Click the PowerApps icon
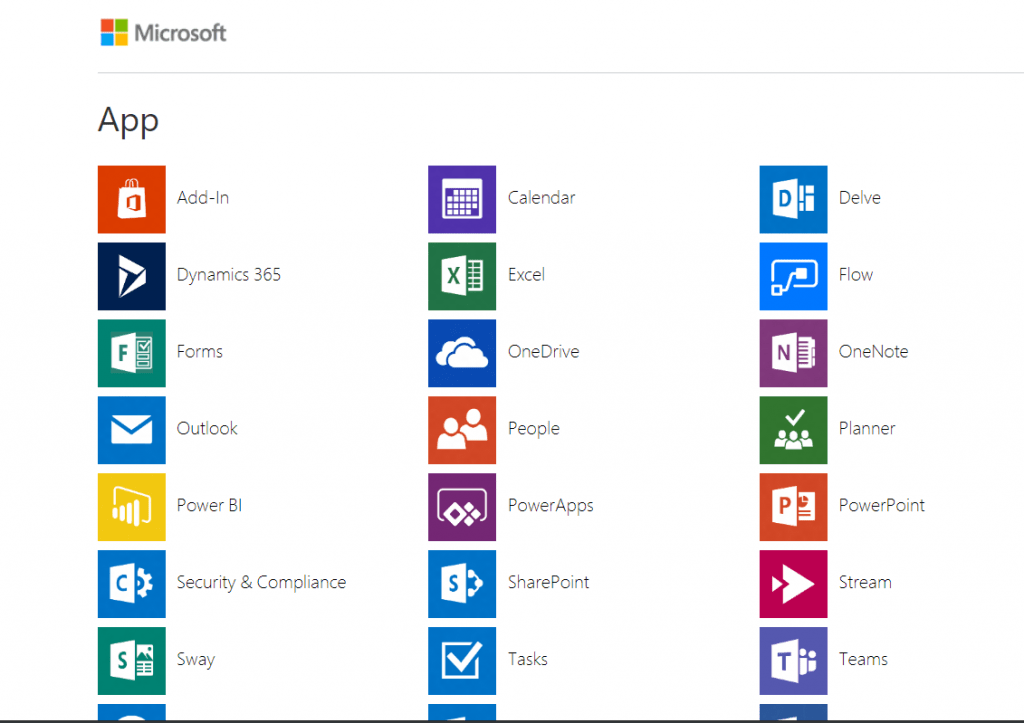Image resolution: width=1024 pixels, height=723 pixels. [461, 507]
